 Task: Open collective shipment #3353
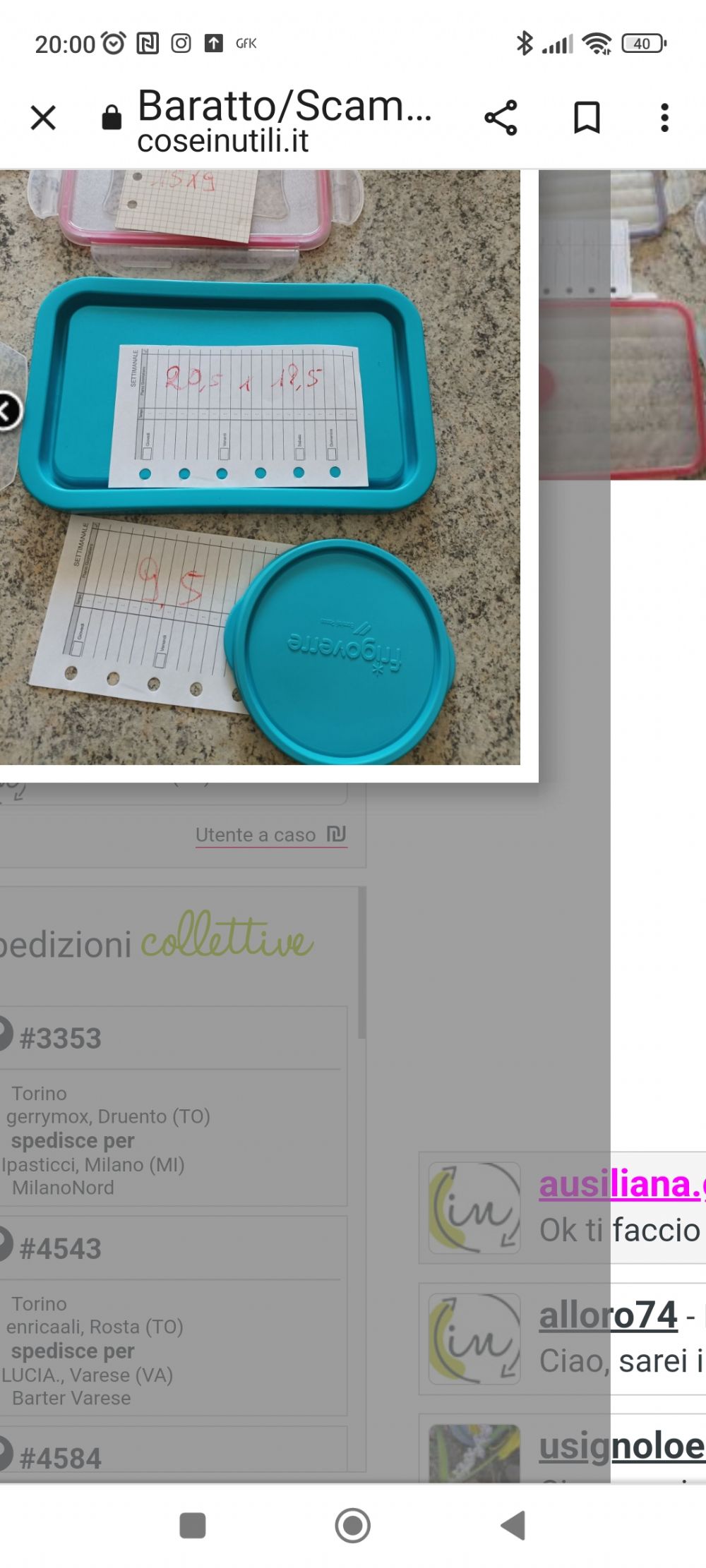pos(61,1038)
